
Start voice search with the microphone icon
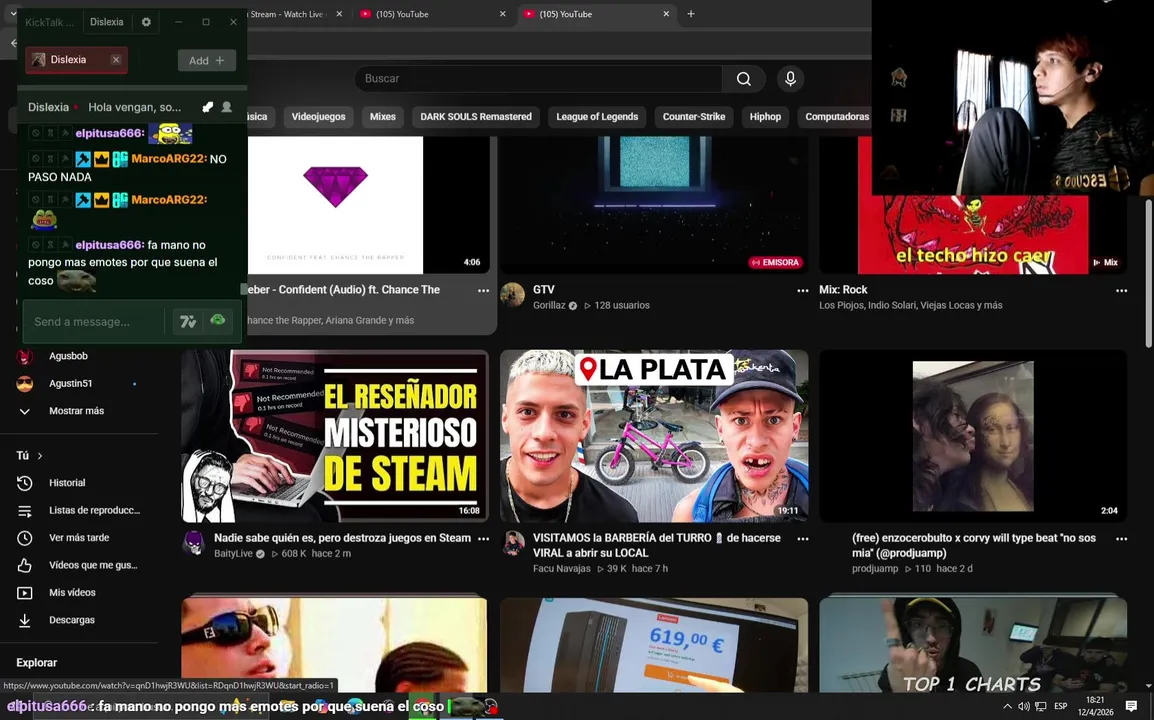(x=790, y=79)
